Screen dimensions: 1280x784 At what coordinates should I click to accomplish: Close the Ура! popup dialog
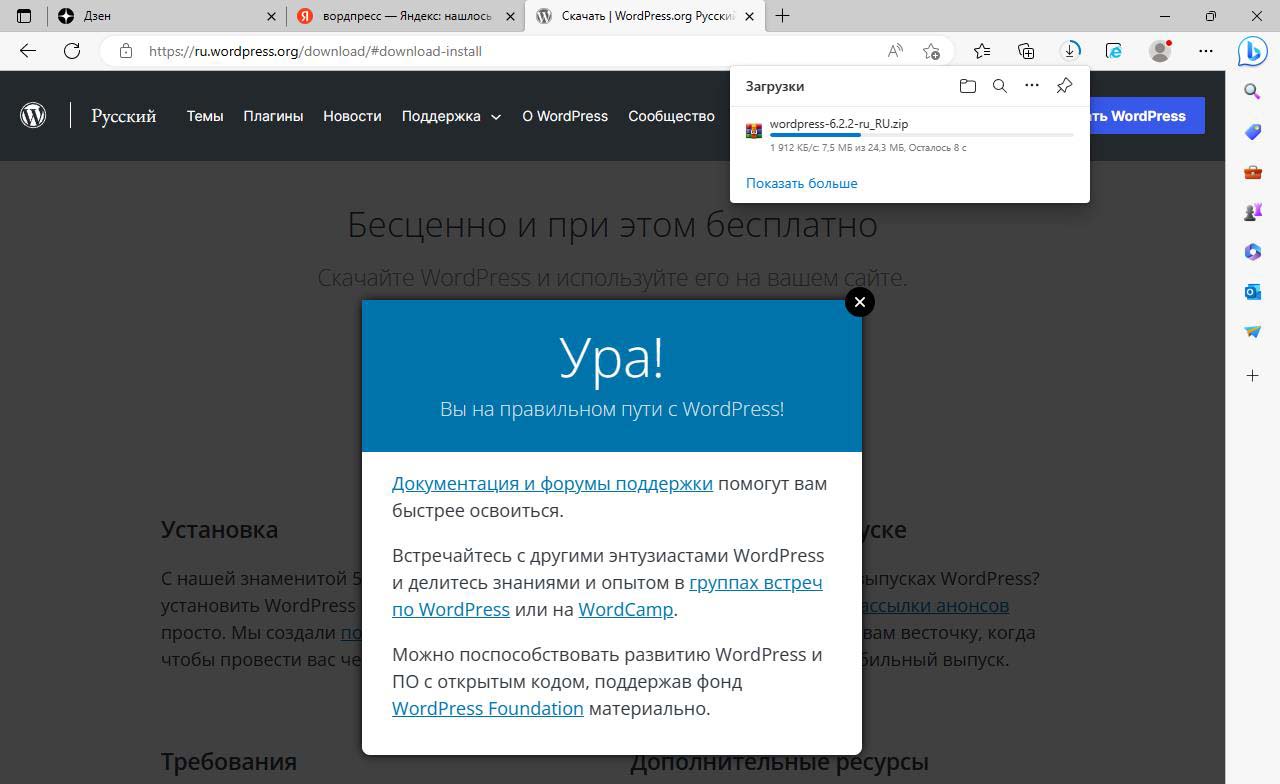[859, 302]
